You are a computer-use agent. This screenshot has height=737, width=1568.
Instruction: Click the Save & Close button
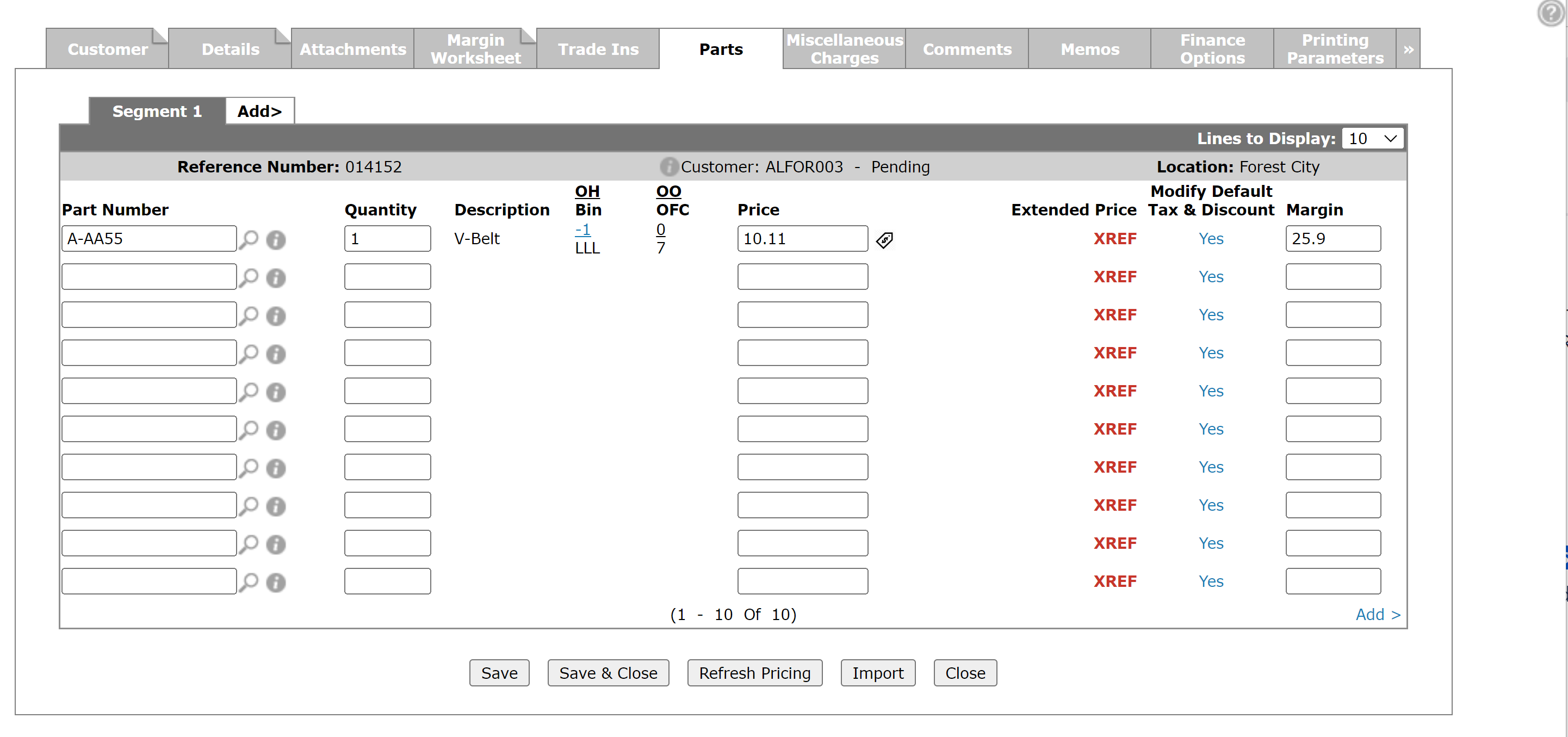pyautogui.click(x=608, y=672)
